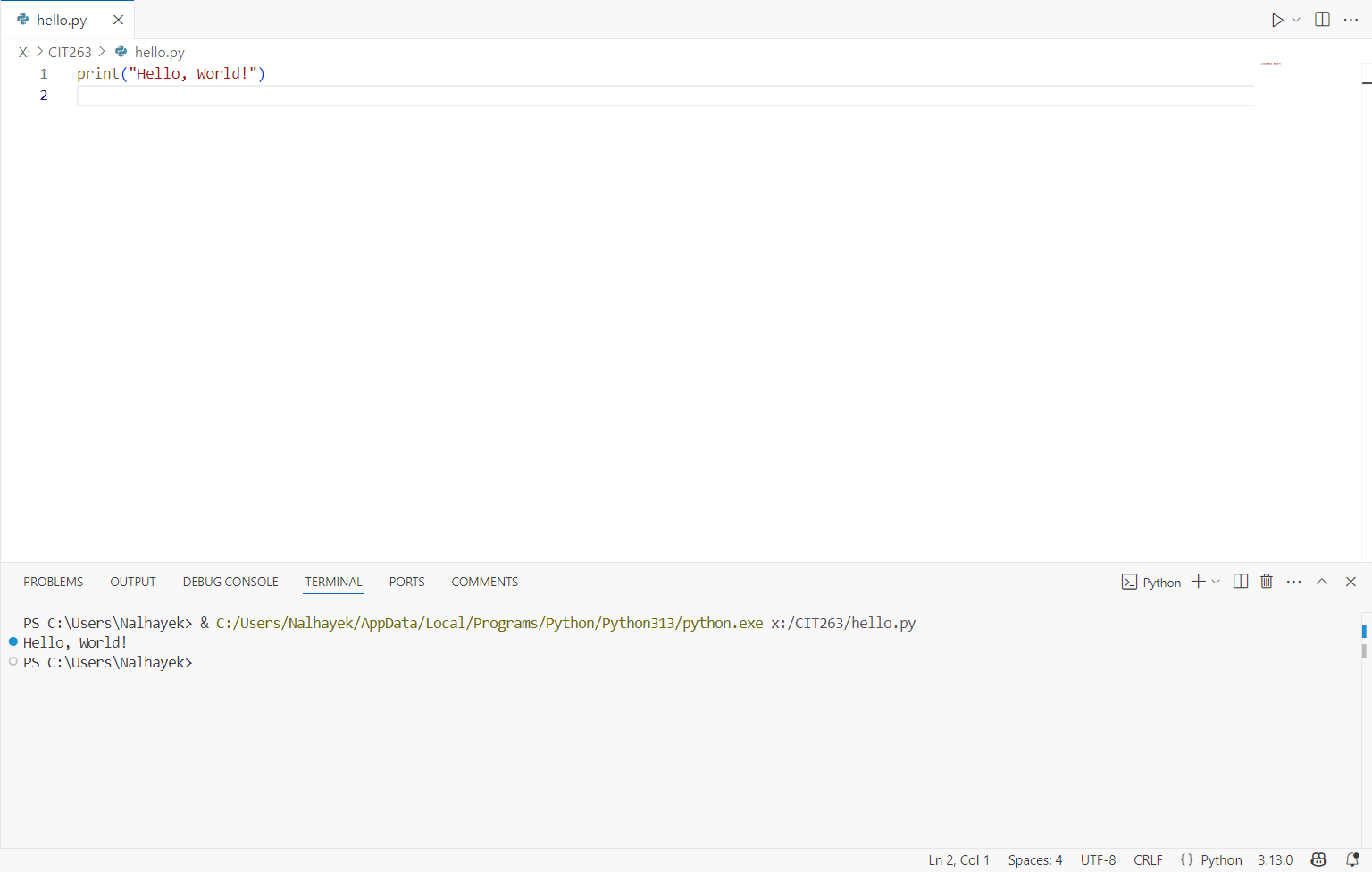1372x872 pixels.
Task: Open the PORTS panel tab
Action: [407, 582]
